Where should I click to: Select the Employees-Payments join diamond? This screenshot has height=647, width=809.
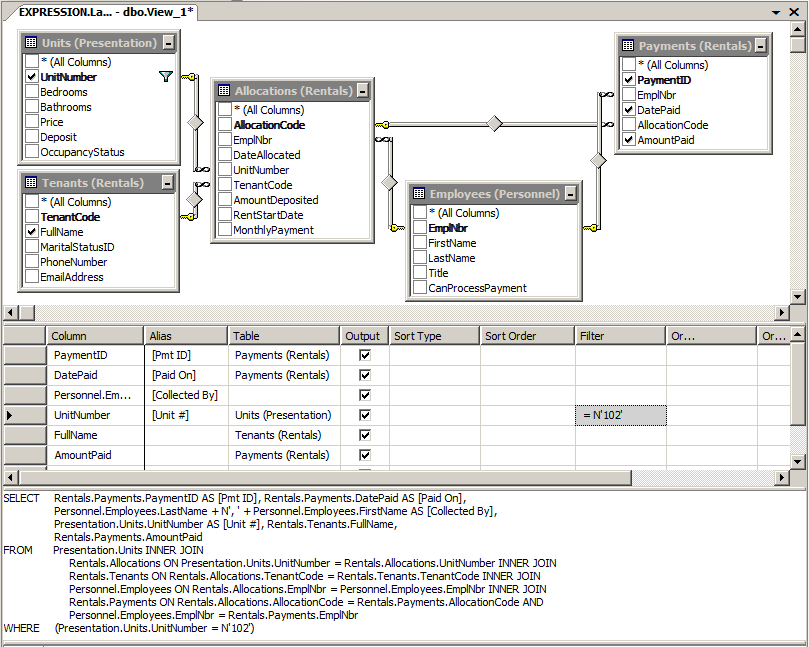point(598,160)
